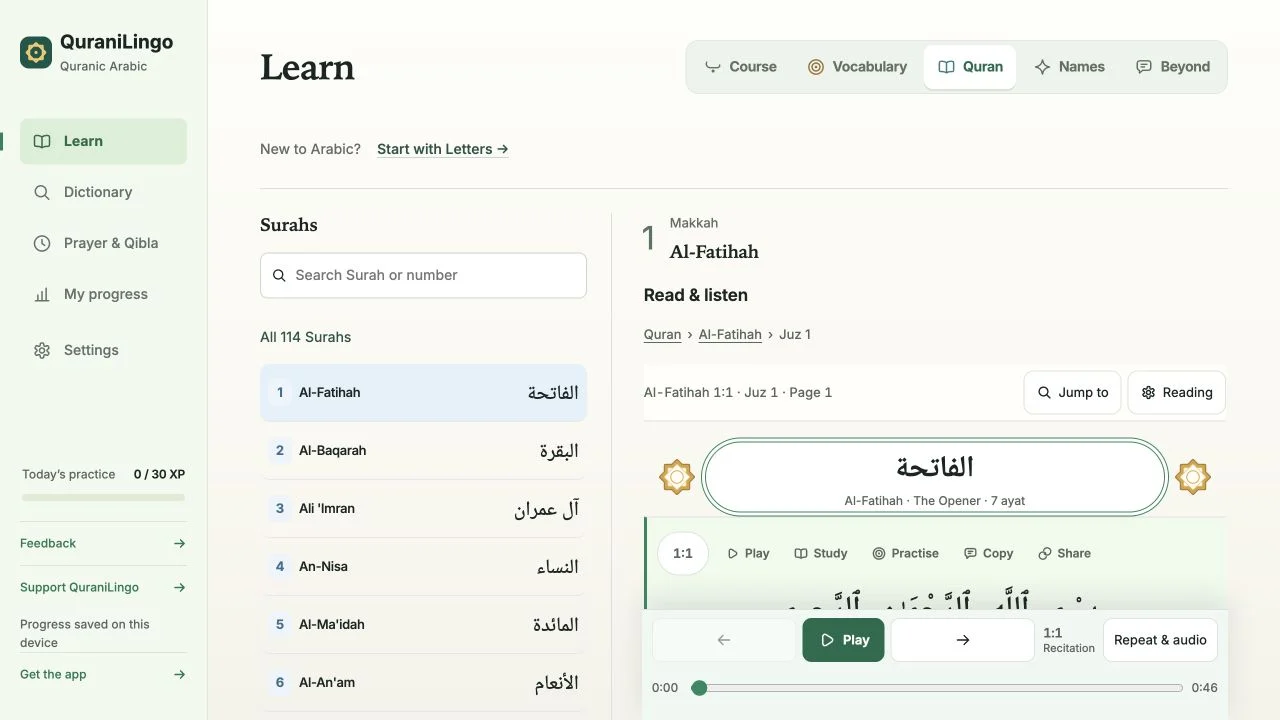
Task: Click the audio progress slider handle
Action: (699, 688)
